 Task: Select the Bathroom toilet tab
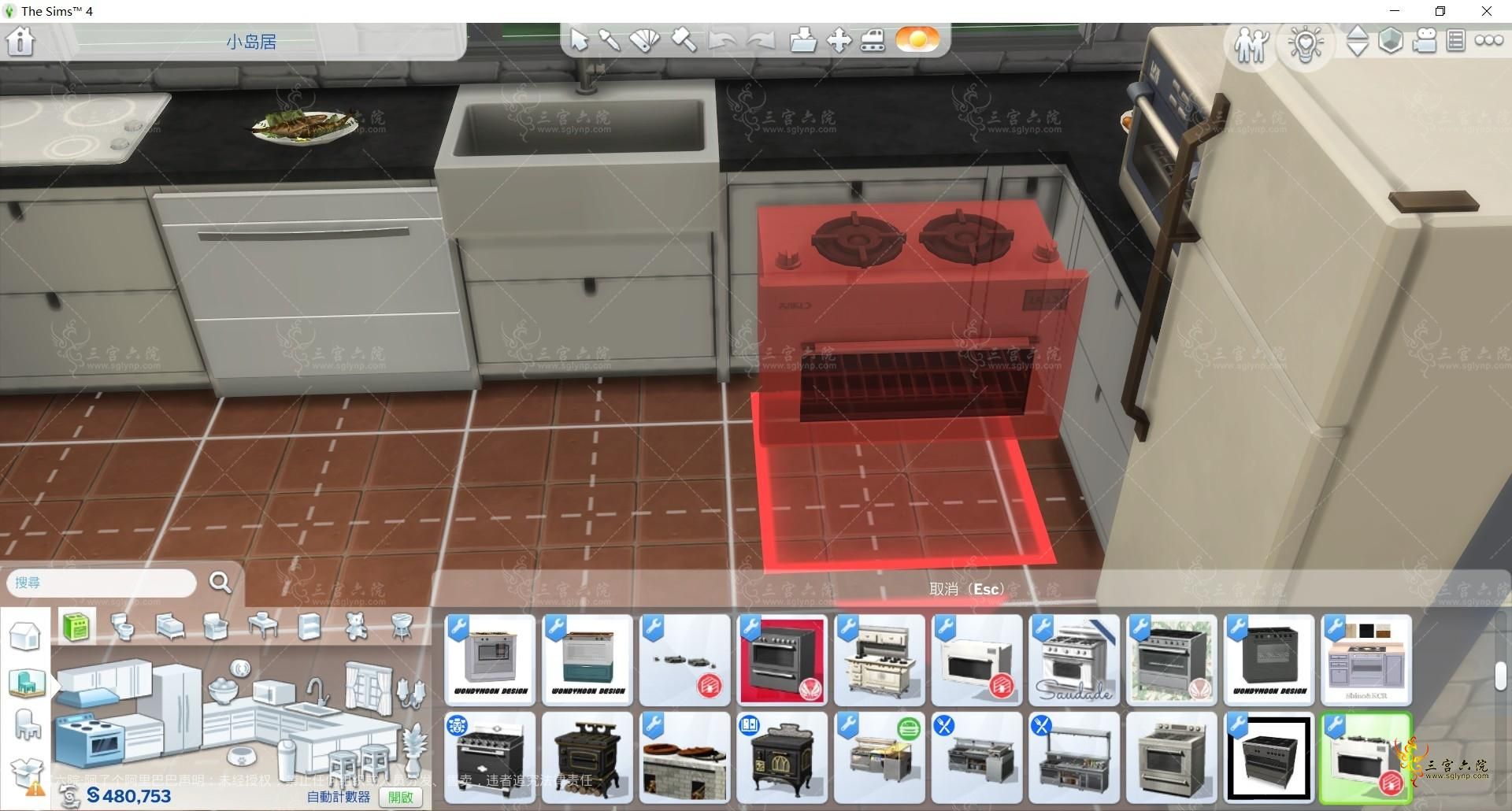[x=122, y=627]
